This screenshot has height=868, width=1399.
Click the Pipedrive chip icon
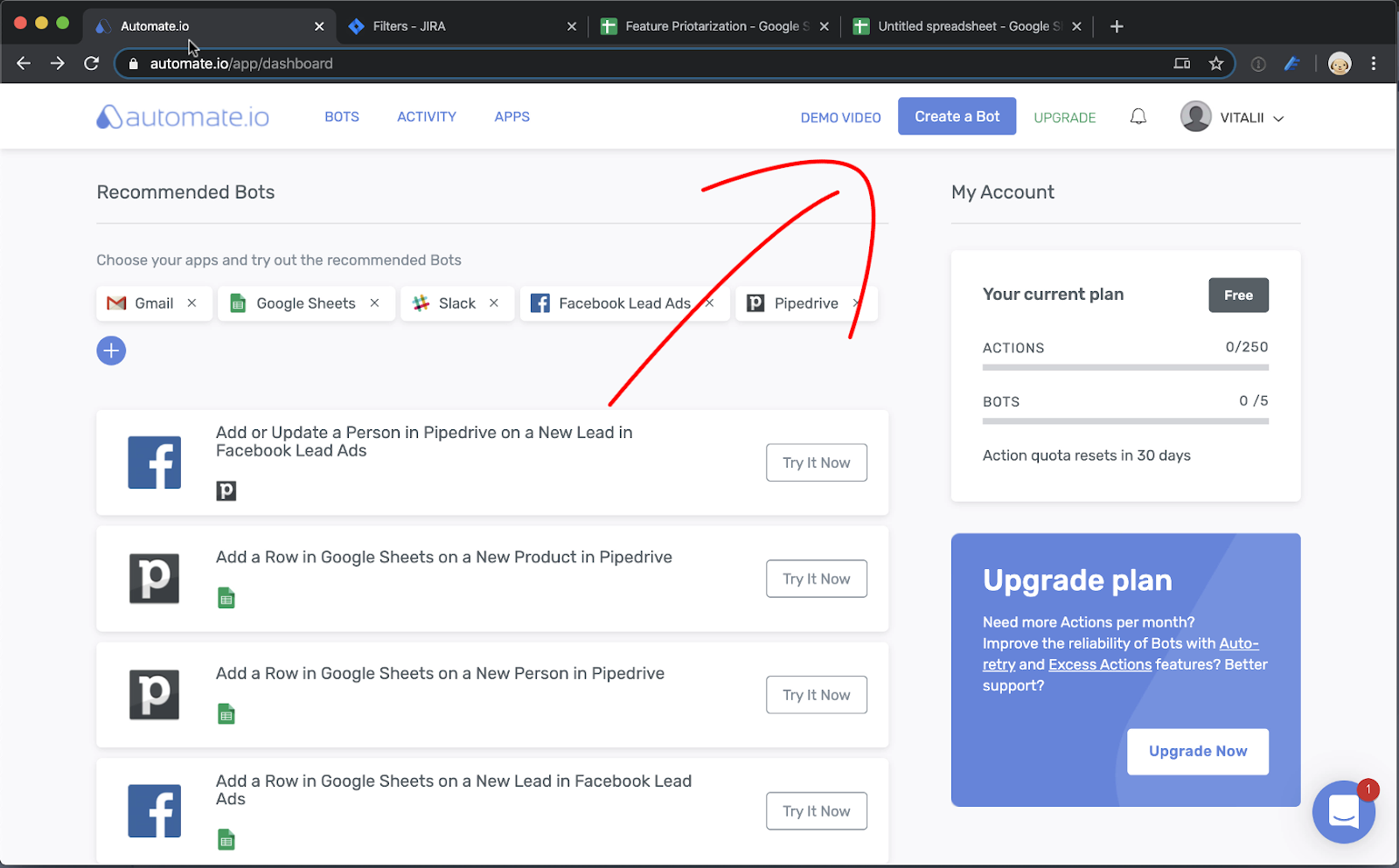coord(755,303)
